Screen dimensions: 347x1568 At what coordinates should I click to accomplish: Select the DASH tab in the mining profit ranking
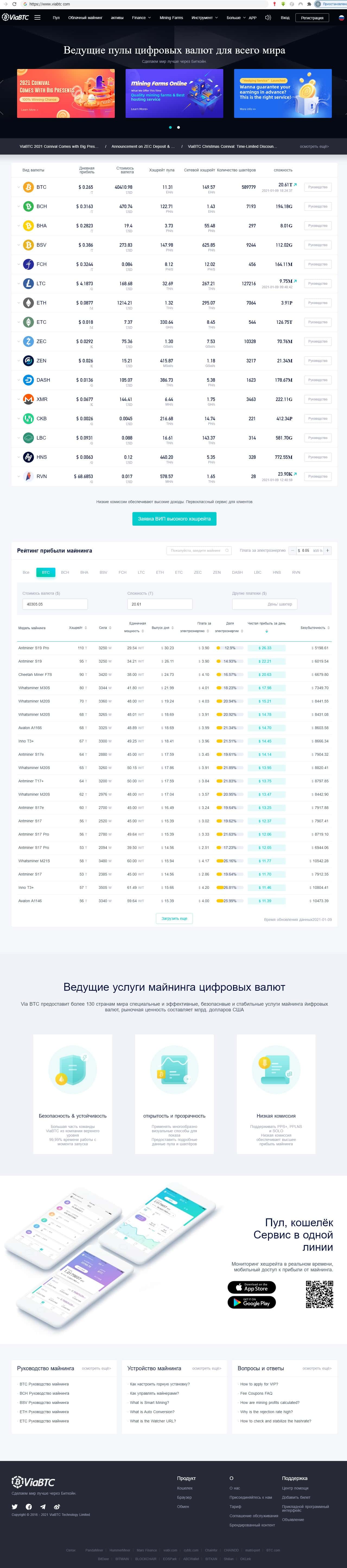(237, 572)
